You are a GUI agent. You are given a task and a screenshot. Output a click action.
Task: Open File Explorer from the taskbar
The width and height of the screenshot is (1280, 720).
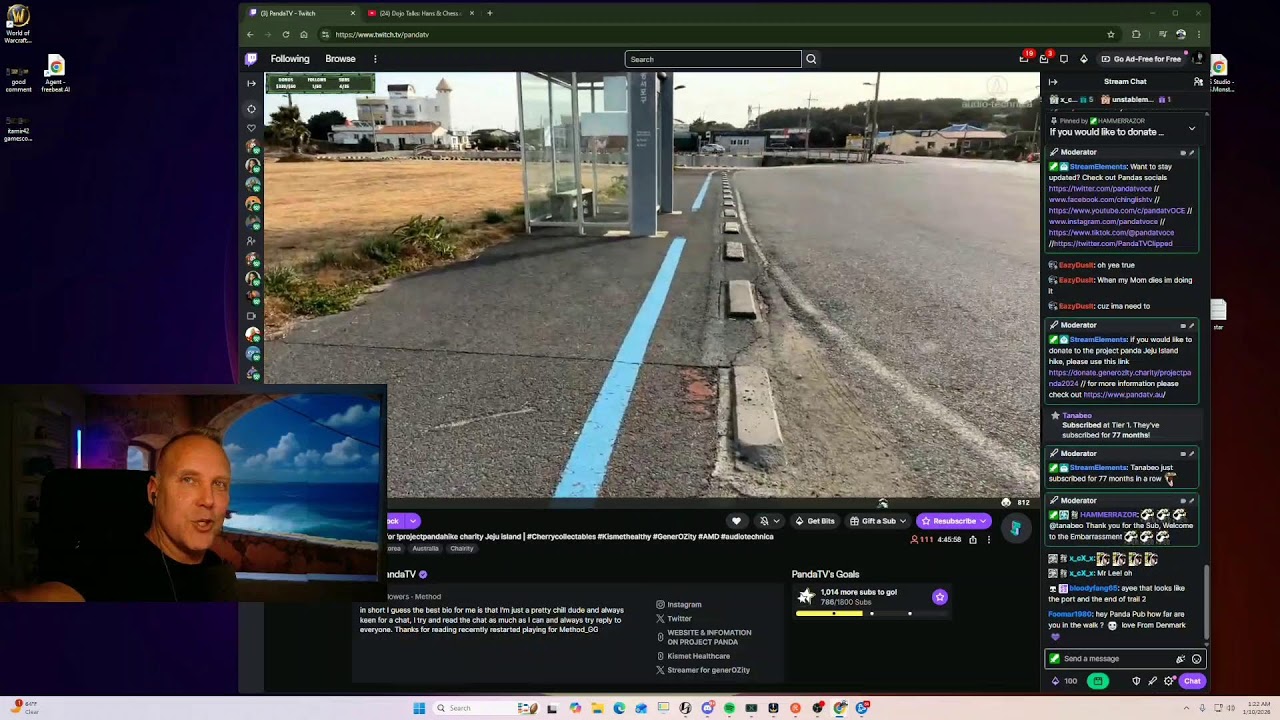[x=597, y=708]
